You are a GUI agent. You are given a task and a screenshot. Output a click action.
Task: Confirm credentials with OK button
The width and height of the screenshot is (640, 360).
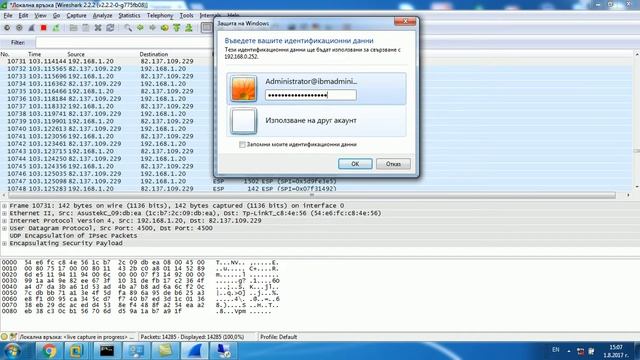click(x=355, y=164)
